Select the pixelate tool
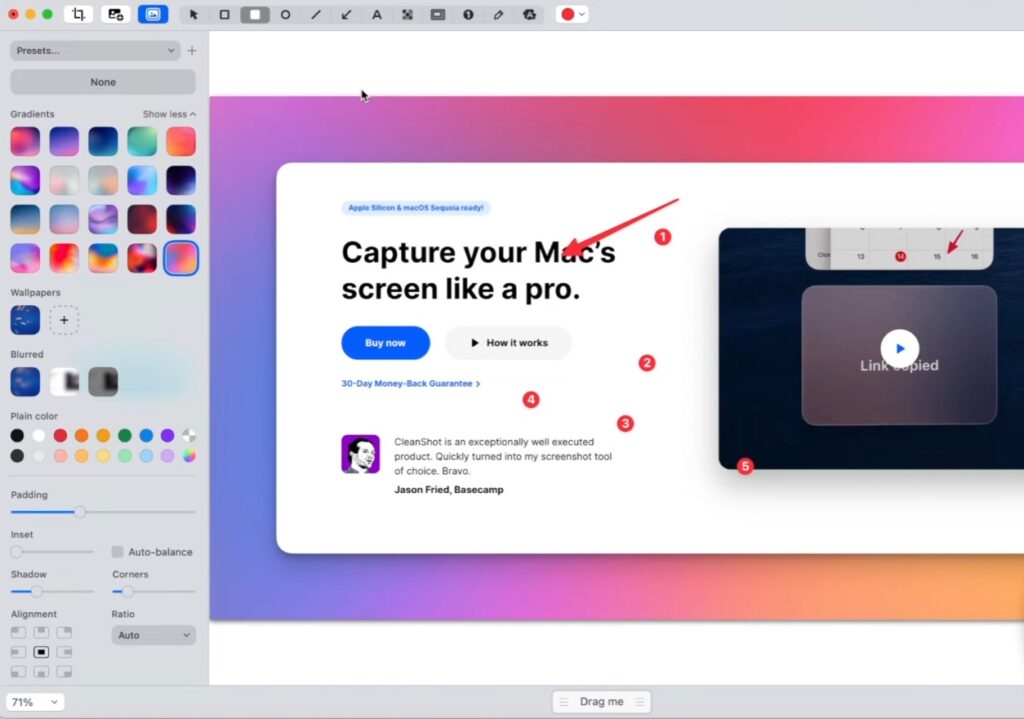 [407, 14]
